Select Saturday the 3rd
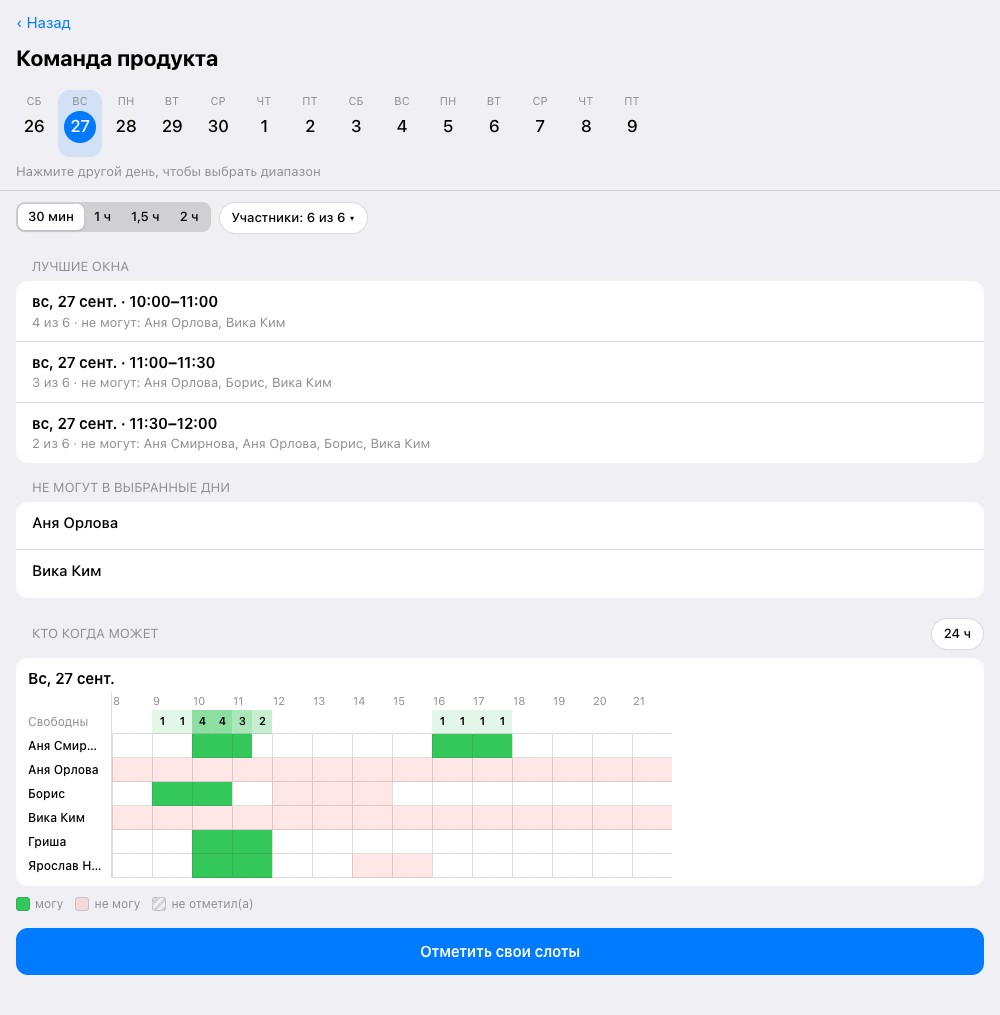This screenshot has width=1000, height=1015. pos(356,123)
